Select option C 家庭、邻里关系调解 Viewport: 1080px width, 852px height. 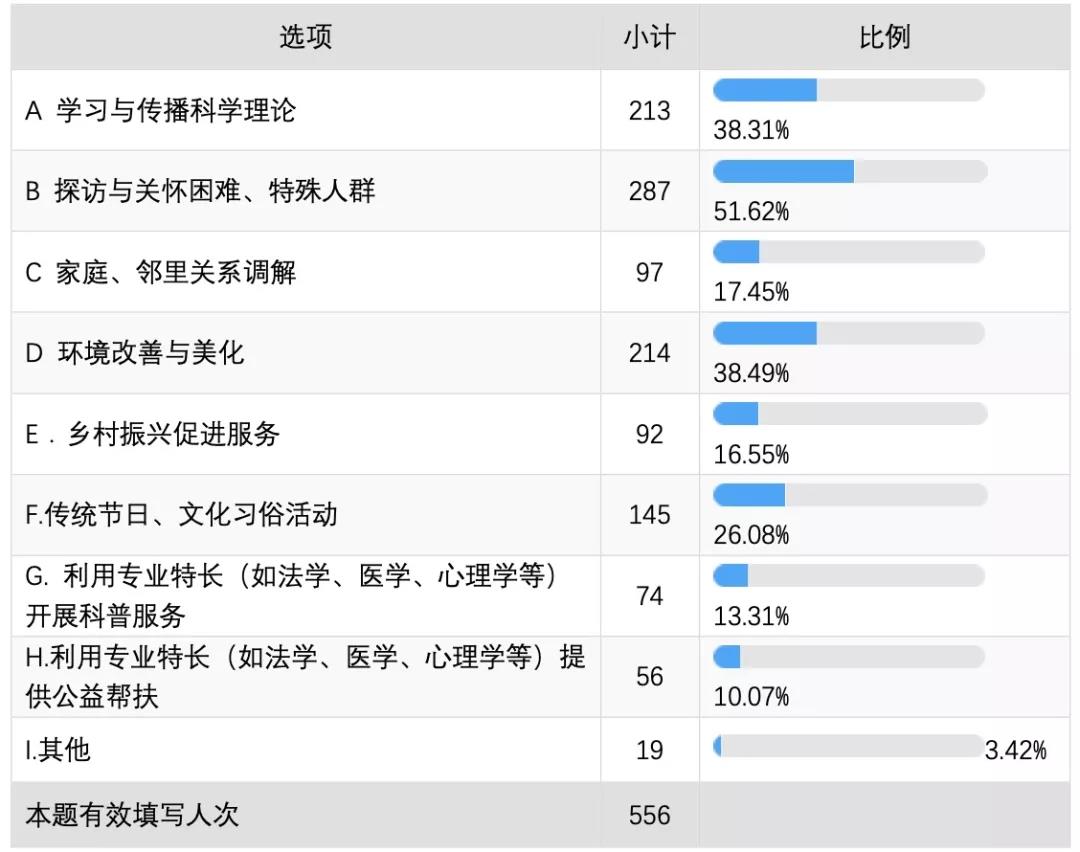click(160, 272)
